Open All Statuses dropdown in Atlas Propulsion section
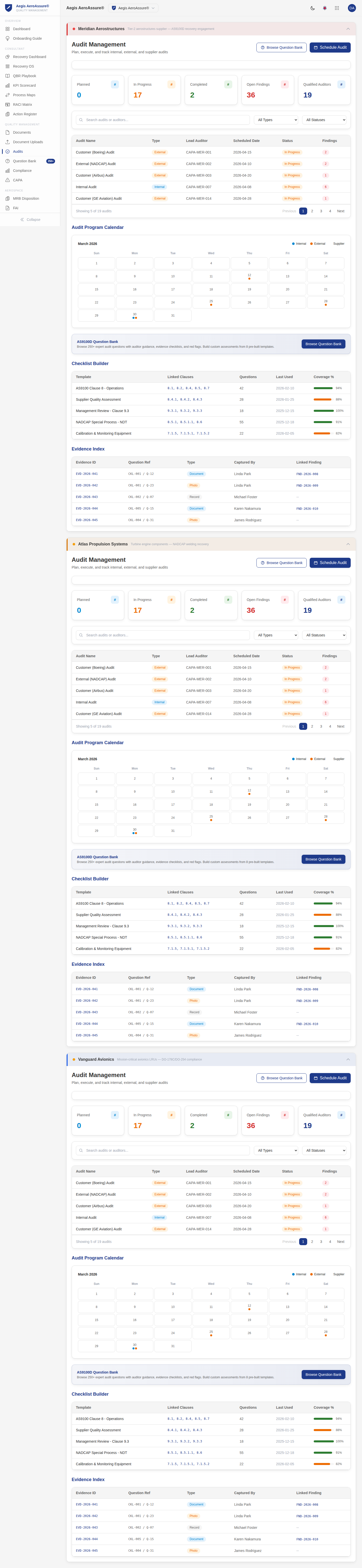 [324, 635]
